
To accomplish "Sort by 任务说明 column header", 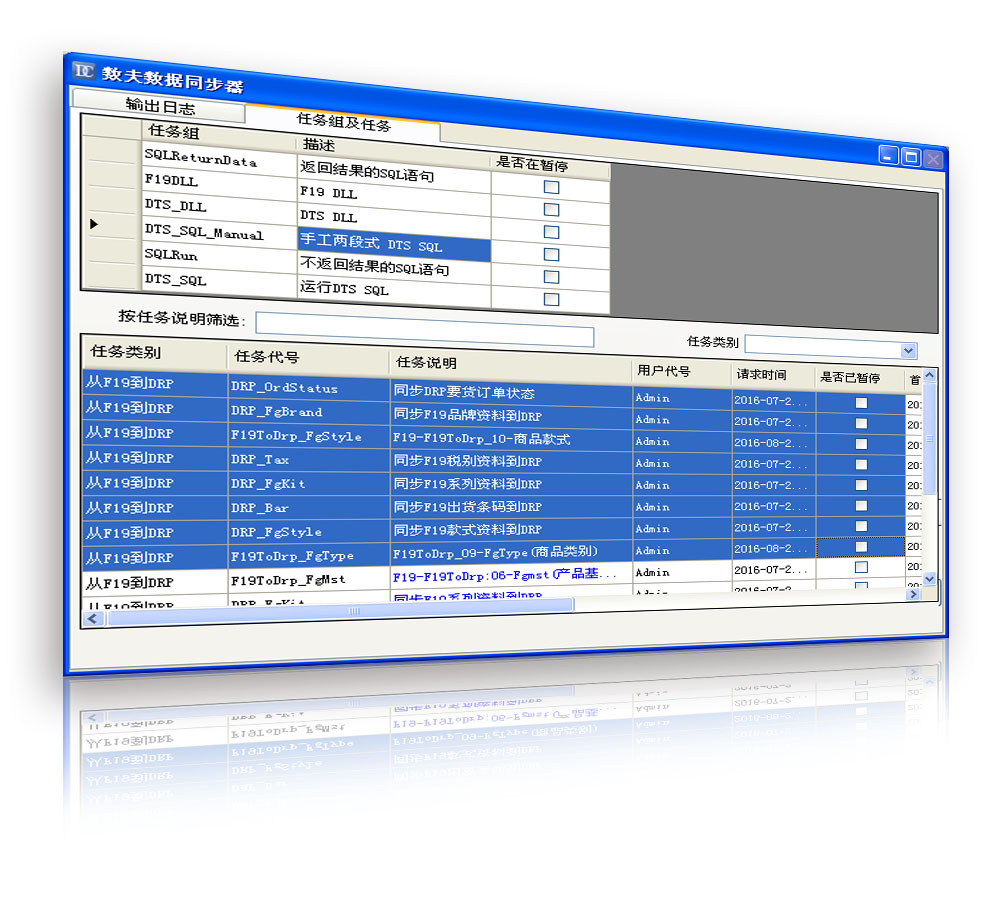I will (427, 362).
